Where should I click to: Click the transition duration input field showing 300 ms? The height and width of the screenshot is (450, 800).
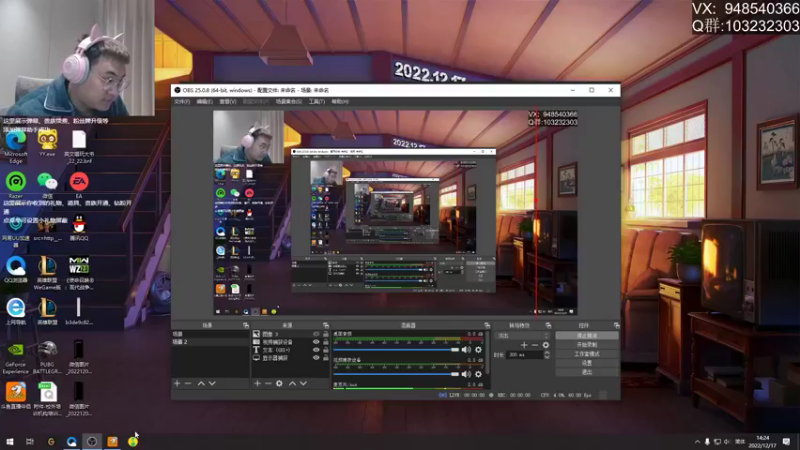(524, 355)
